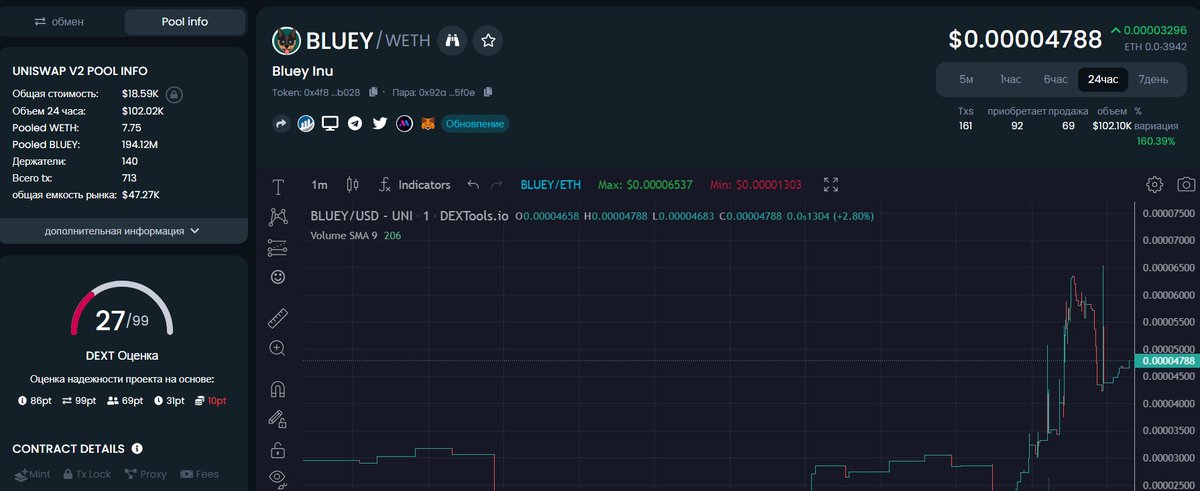Open the Indicators menu
Screen dimensions: 1200x491
(414, 185)
